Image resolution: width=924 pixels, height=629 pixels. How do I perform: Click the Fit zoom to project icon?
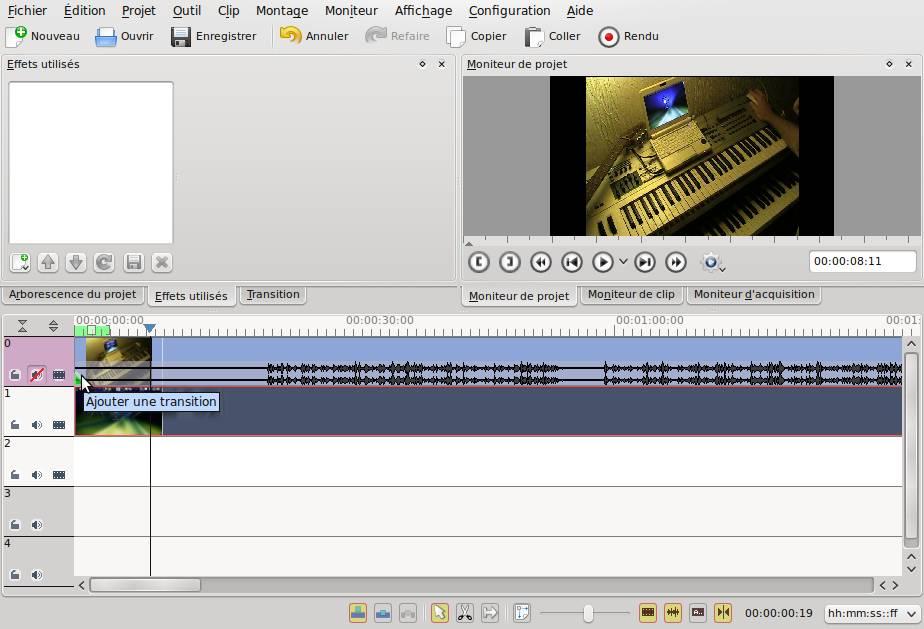(521, 612)
